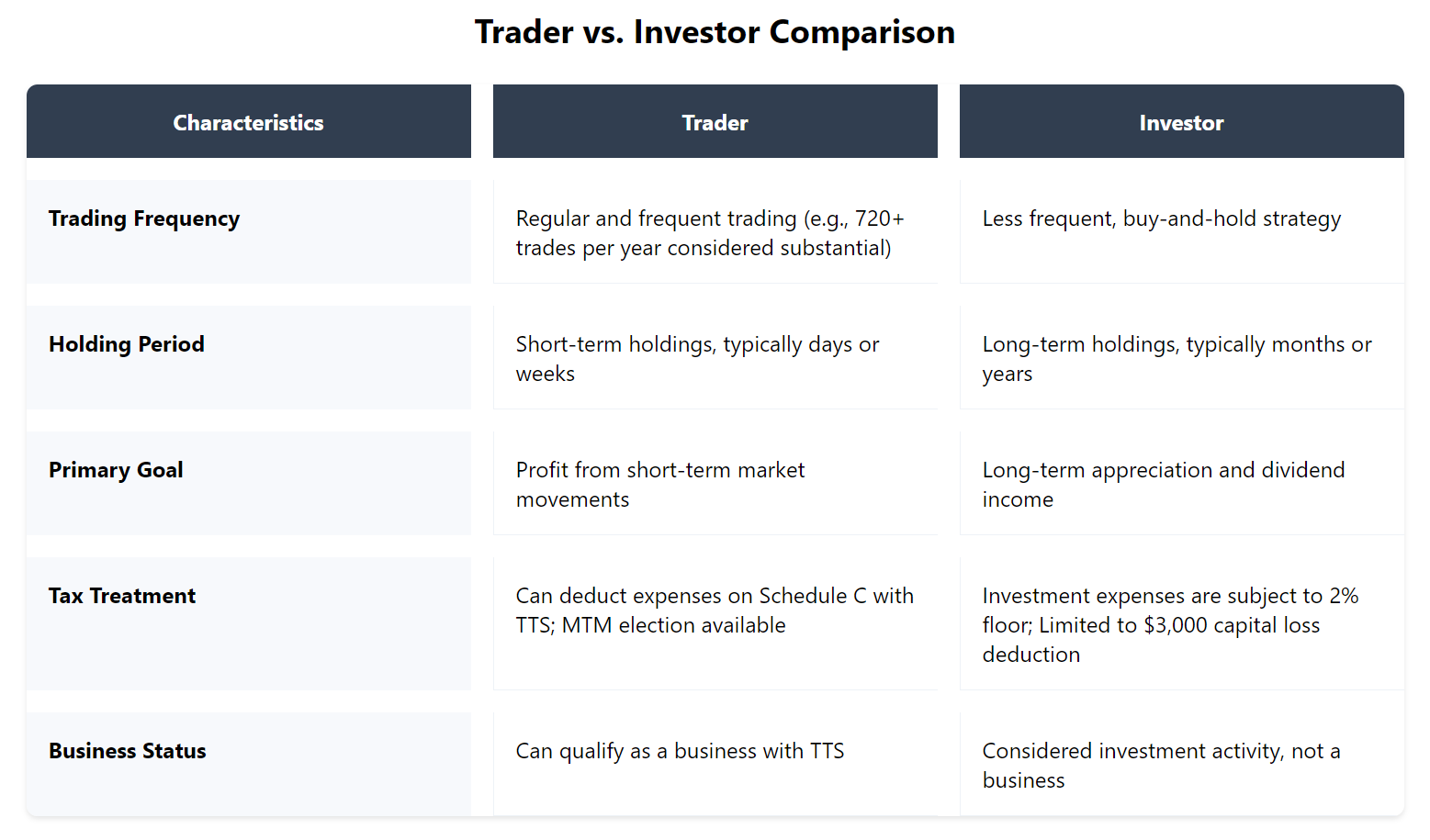The height and width of the screenshot is (840, 1430).
Task: Select the Business Status row label
Action: click(x=128, y=751)
